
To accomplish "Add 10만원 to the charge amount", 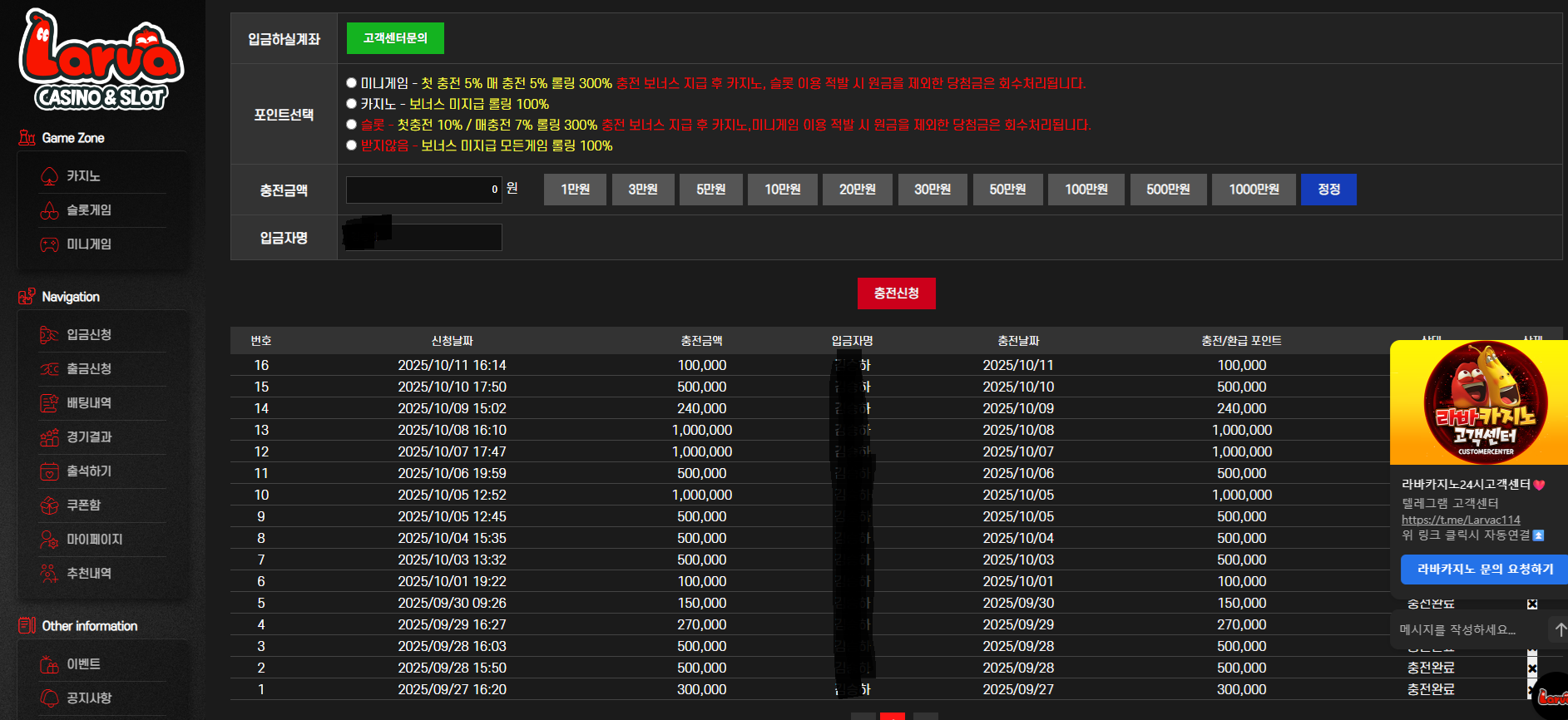I will pyautogui.click(x=783, y=190).
